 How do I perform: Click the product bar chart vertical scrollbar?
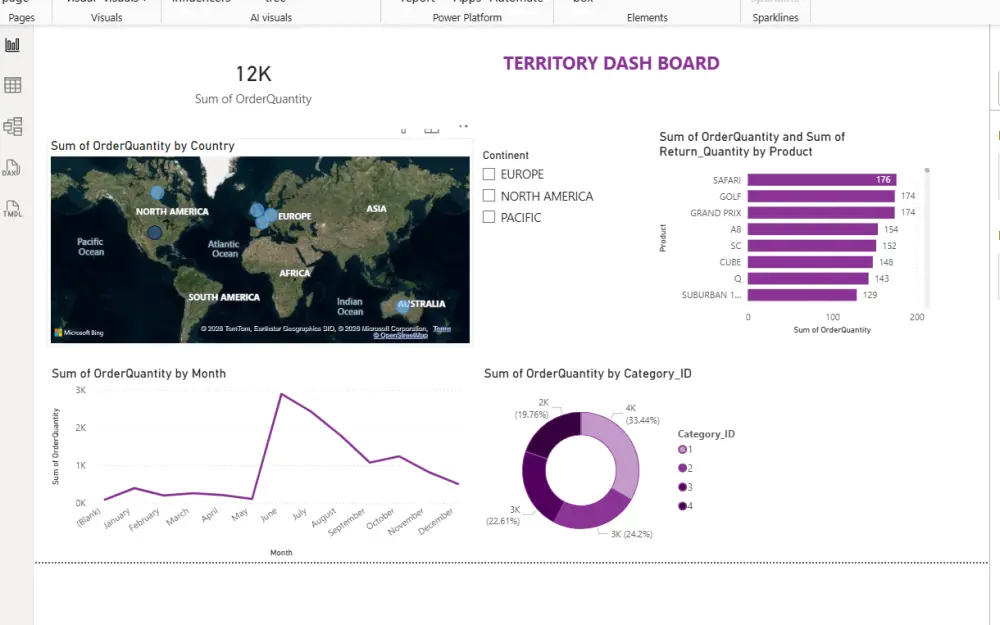click(927, 239)
